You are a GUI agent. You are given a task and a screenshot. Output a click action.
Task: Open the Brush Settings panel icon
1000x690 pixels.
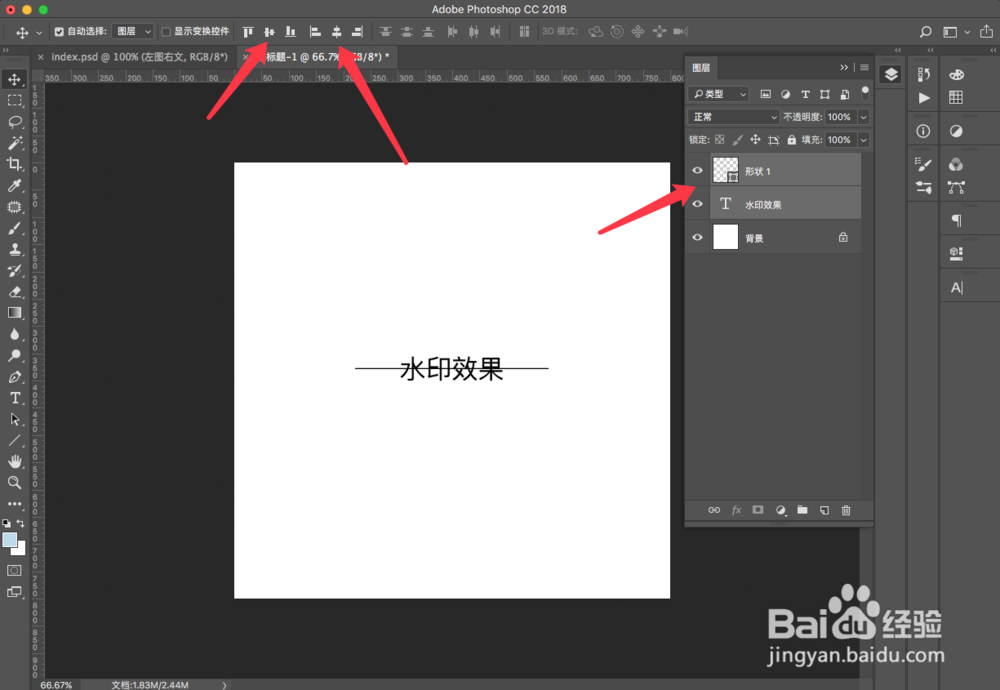923,165
